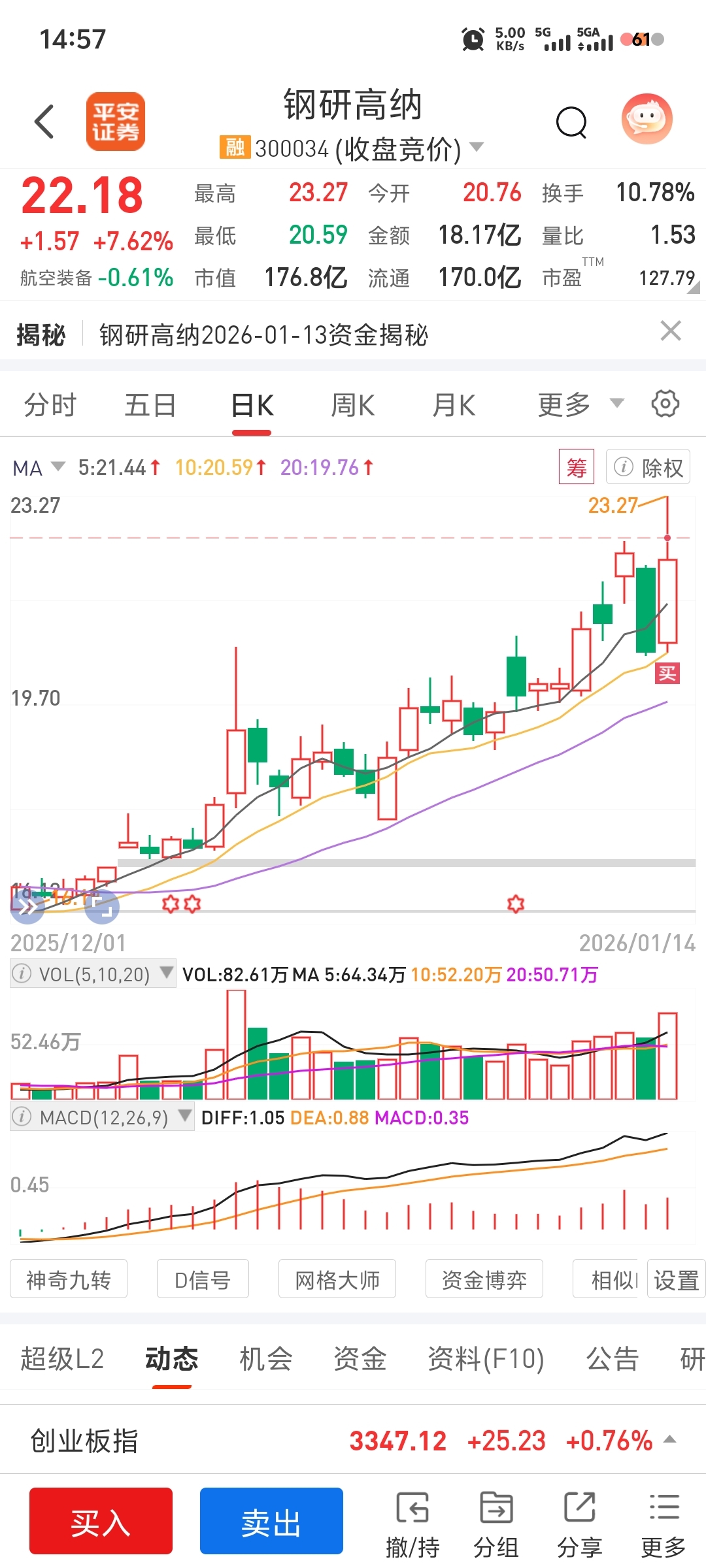Select the 神奇九转 indicator
The height and width of the screenshot is (1568, 706).
tap(69, 1279)
